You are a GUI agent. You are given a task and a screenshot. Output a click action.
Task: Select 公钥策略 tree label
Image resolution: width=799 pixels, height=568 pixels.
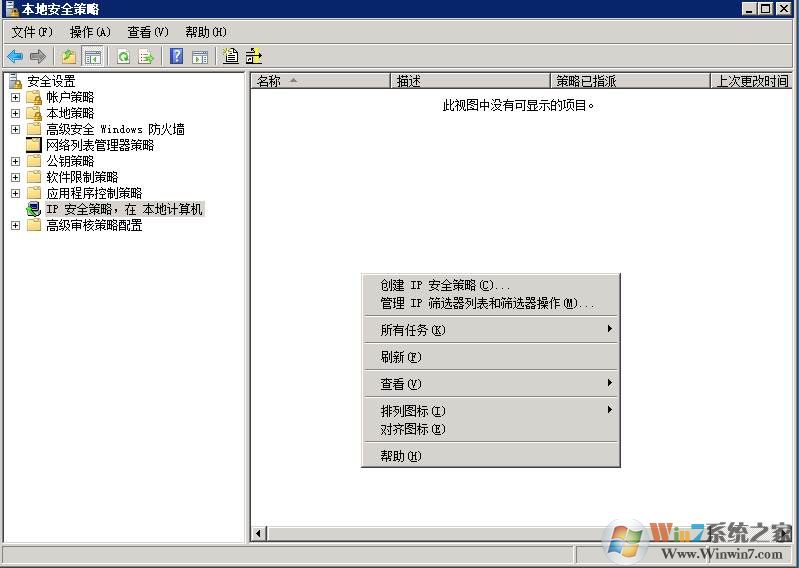pos(70,161)
